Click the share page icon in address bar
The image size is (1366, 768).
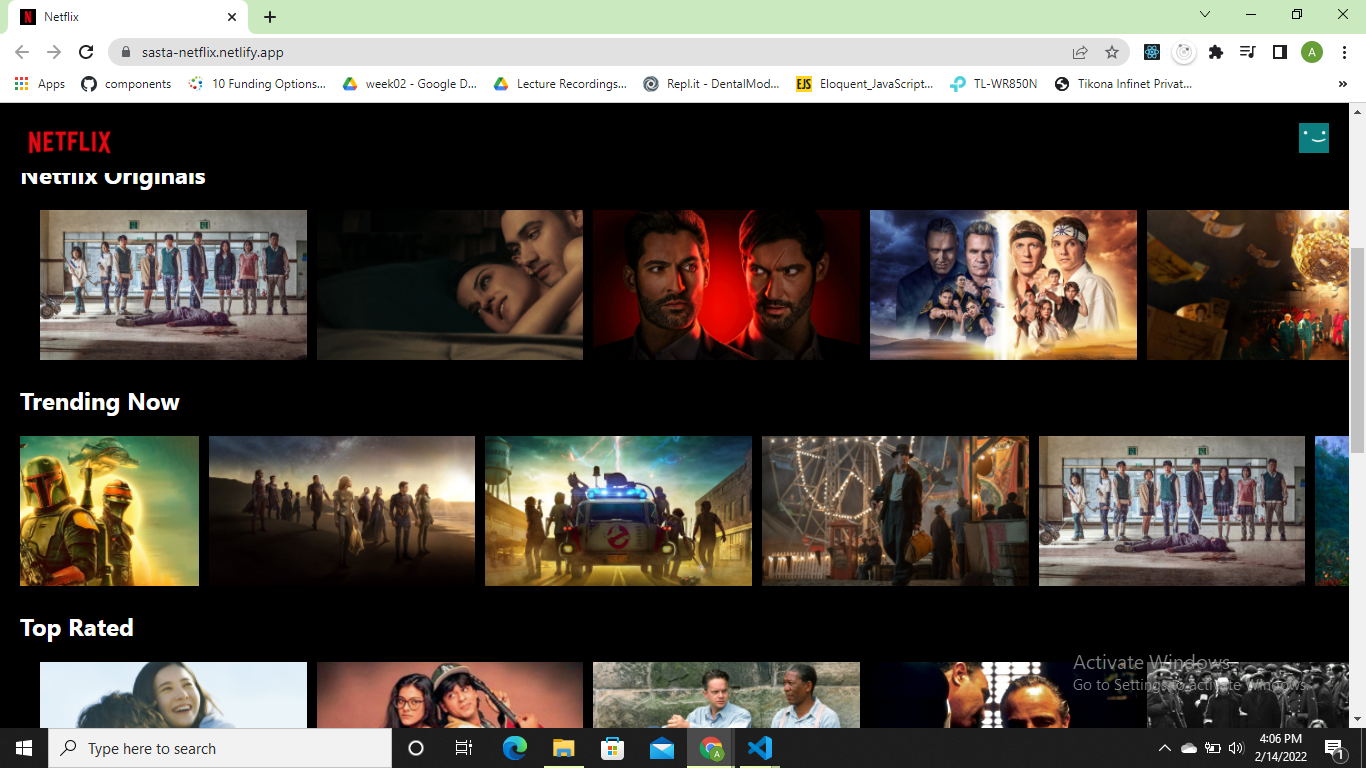pos(1080,52)
